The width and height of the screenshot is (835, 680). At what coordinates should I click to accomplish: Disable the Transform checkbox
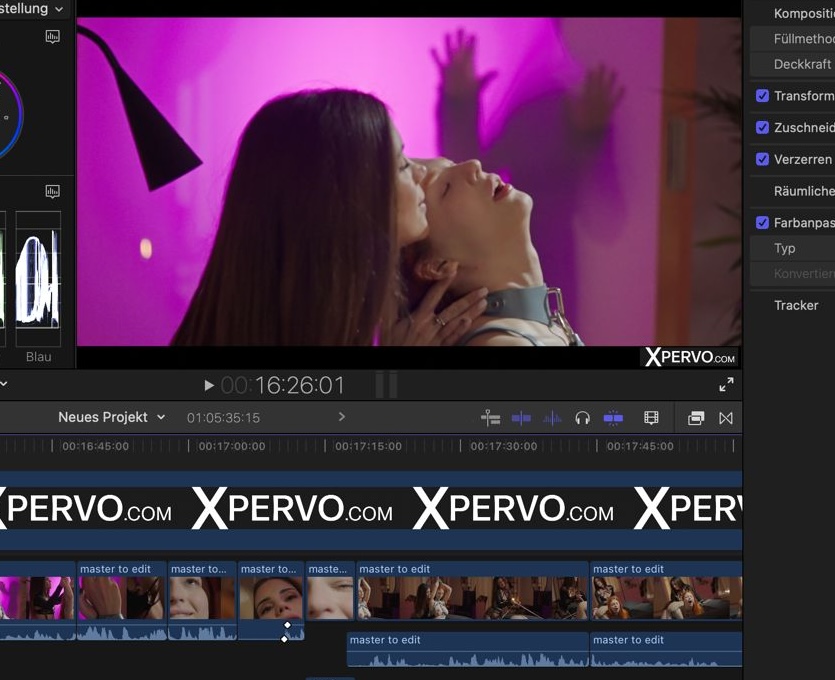pos(762,96)
